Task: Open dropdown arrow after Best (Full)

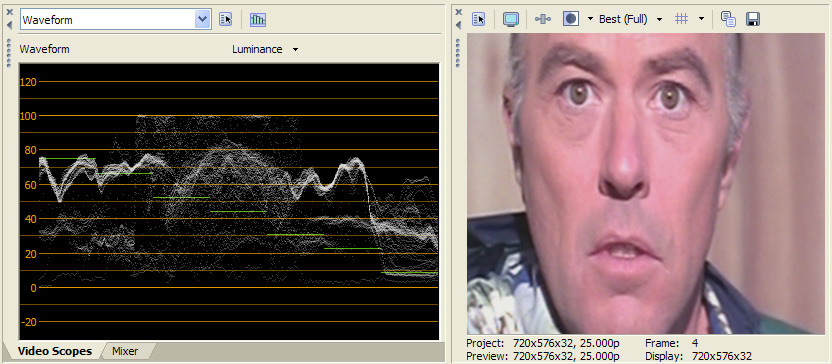Action: pyautogui.click(x=660, y=20)
